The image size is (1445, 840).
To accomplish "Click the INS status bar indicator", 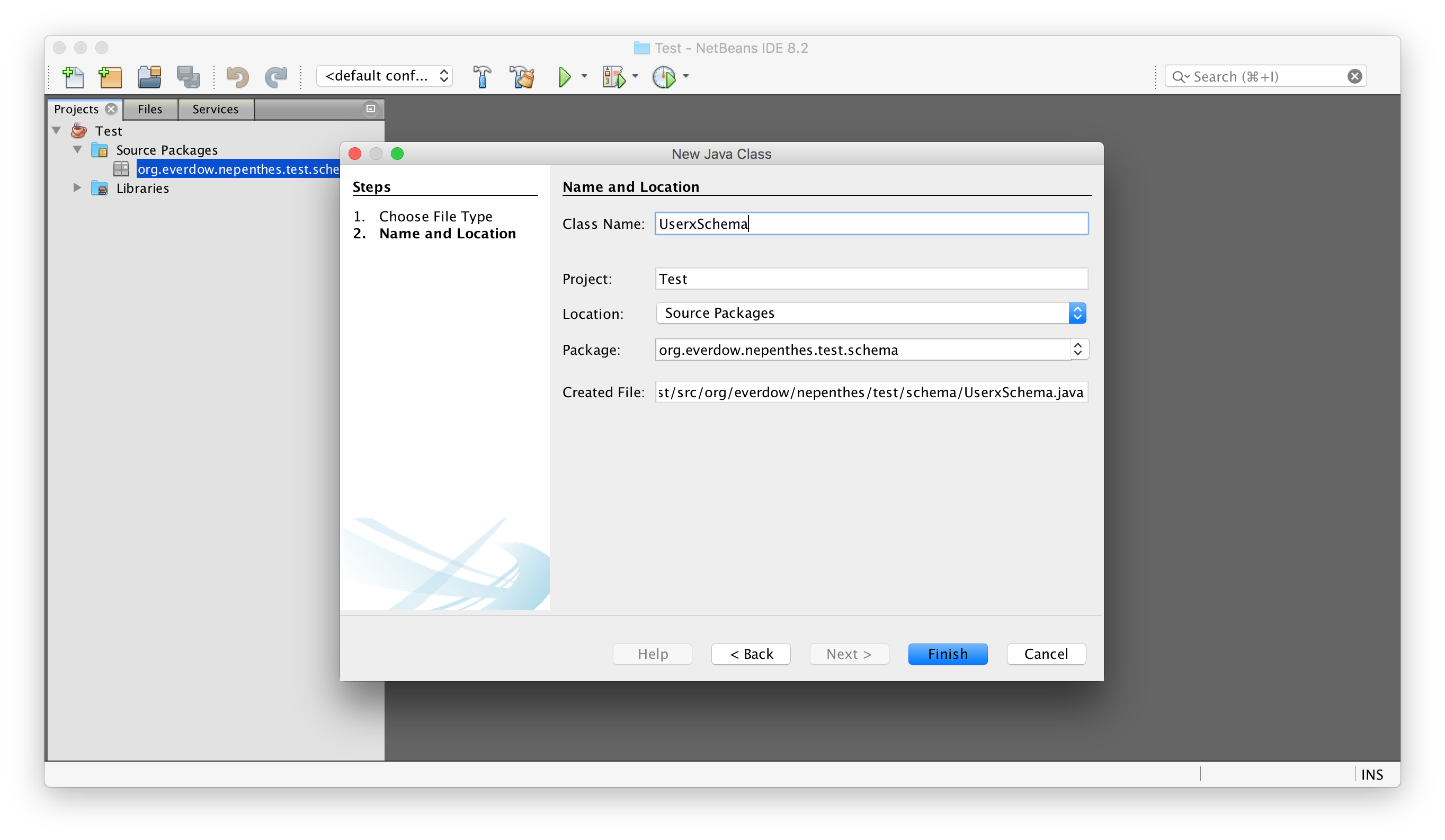I will click(x=1372, y=775).
